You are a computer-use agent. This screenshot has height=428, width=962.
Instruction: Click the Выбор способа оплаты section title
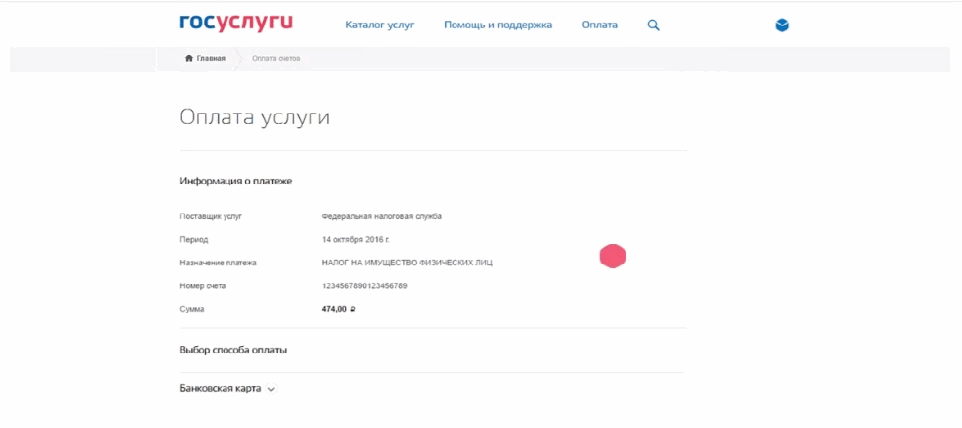(x=233, y=350)
